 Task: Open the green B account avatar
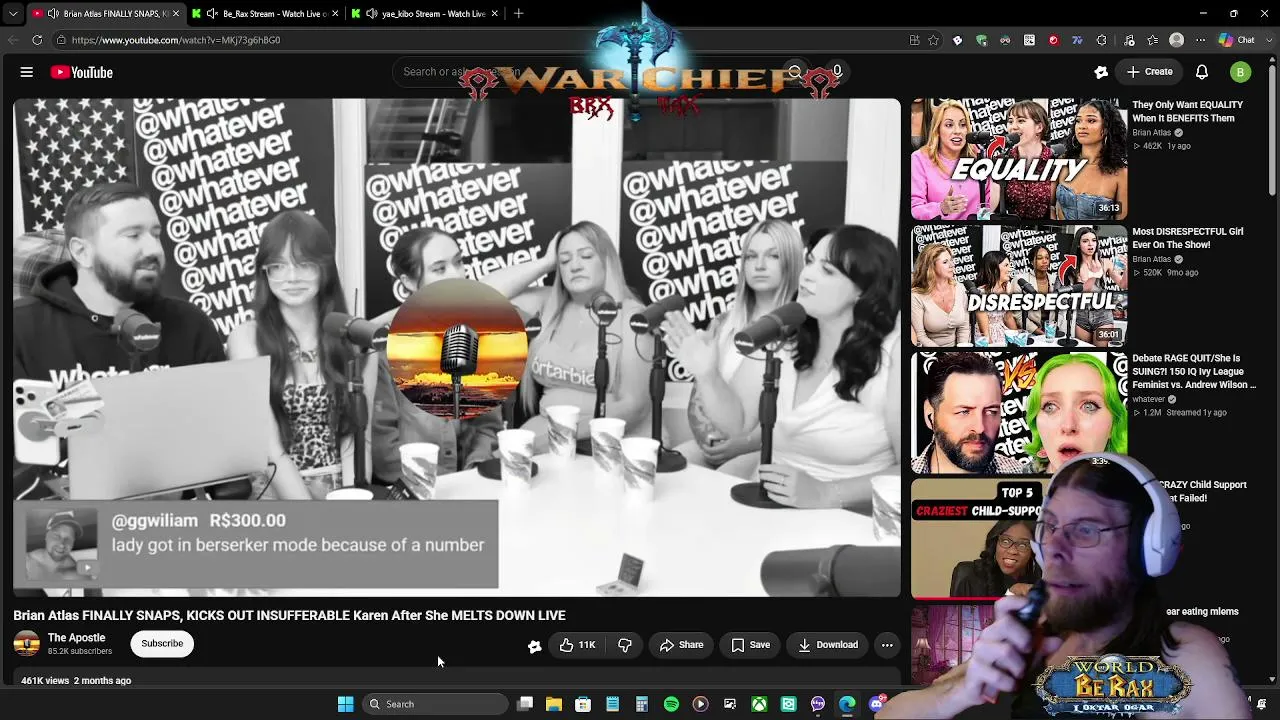[1240, 72]
